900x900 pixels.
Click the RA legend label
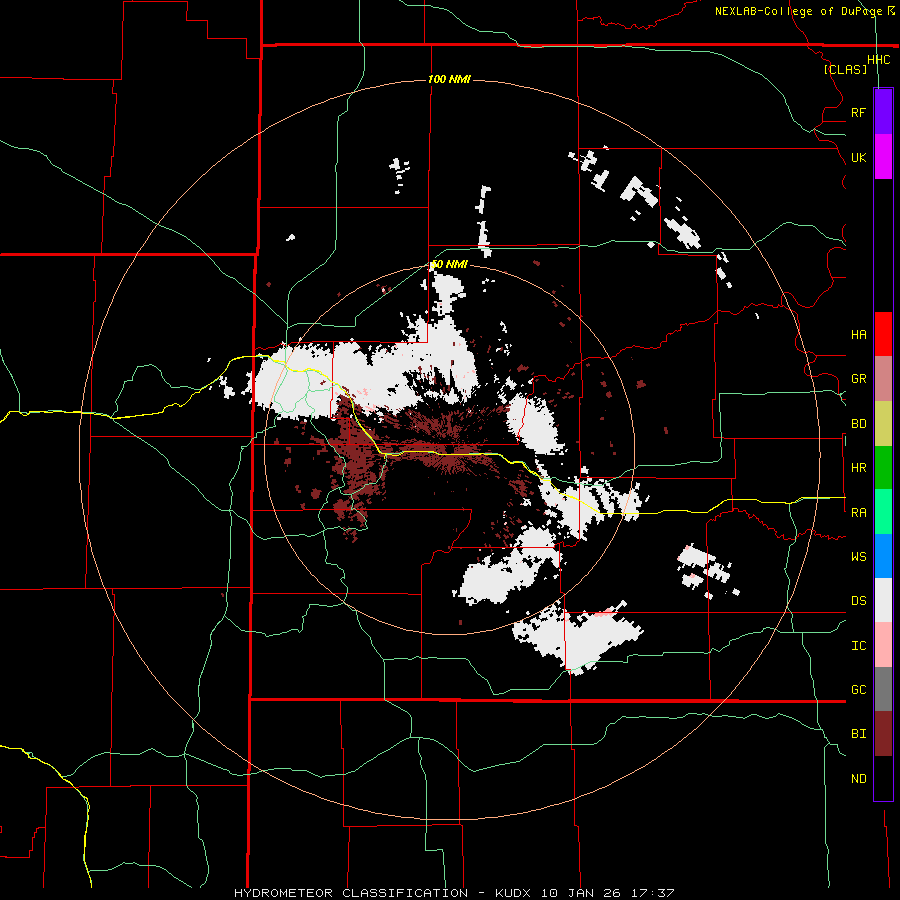[858, 512]
